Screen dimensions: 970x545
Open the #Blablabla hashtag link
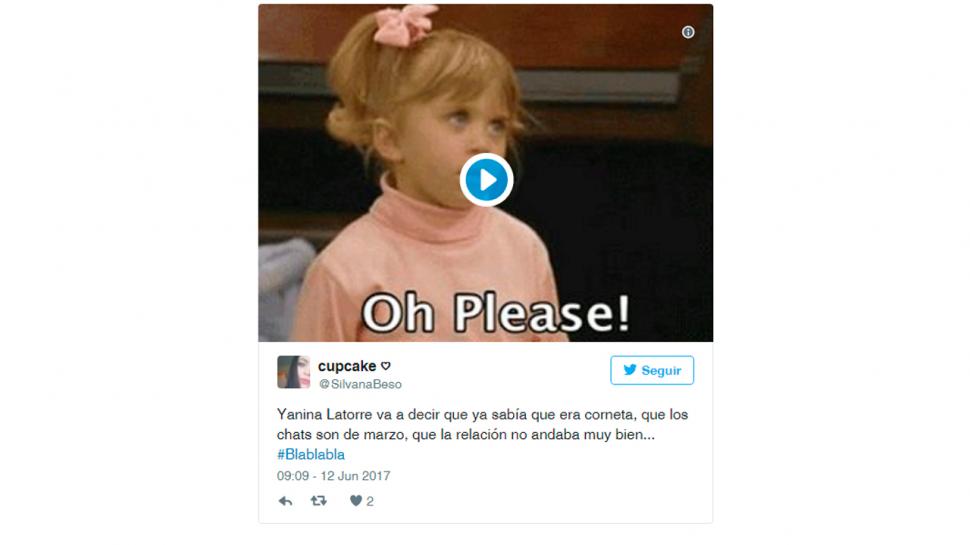point(311,455)
